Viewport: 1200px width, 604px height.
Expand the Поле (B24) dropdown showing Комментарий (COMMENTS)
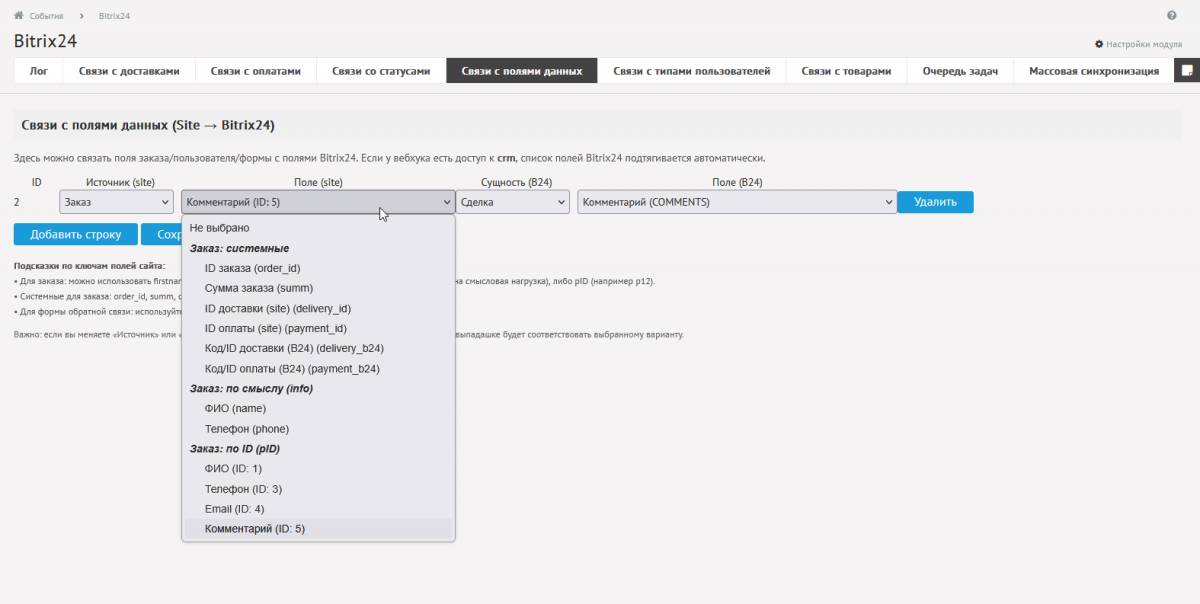click(737, 202)
